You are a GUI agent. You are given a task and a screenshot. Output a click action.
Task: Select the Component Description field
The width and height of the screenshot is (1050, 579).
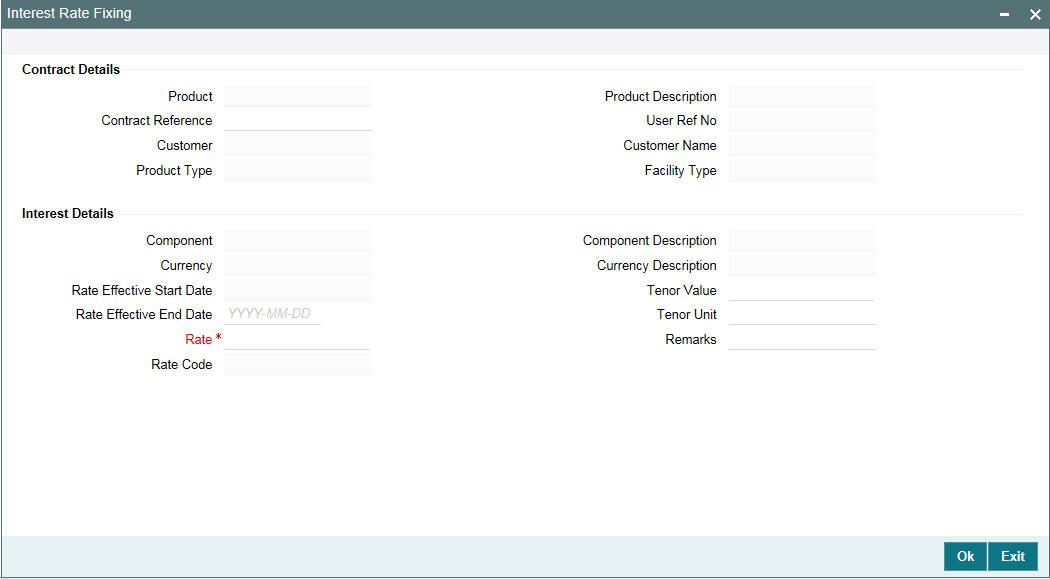802,240
